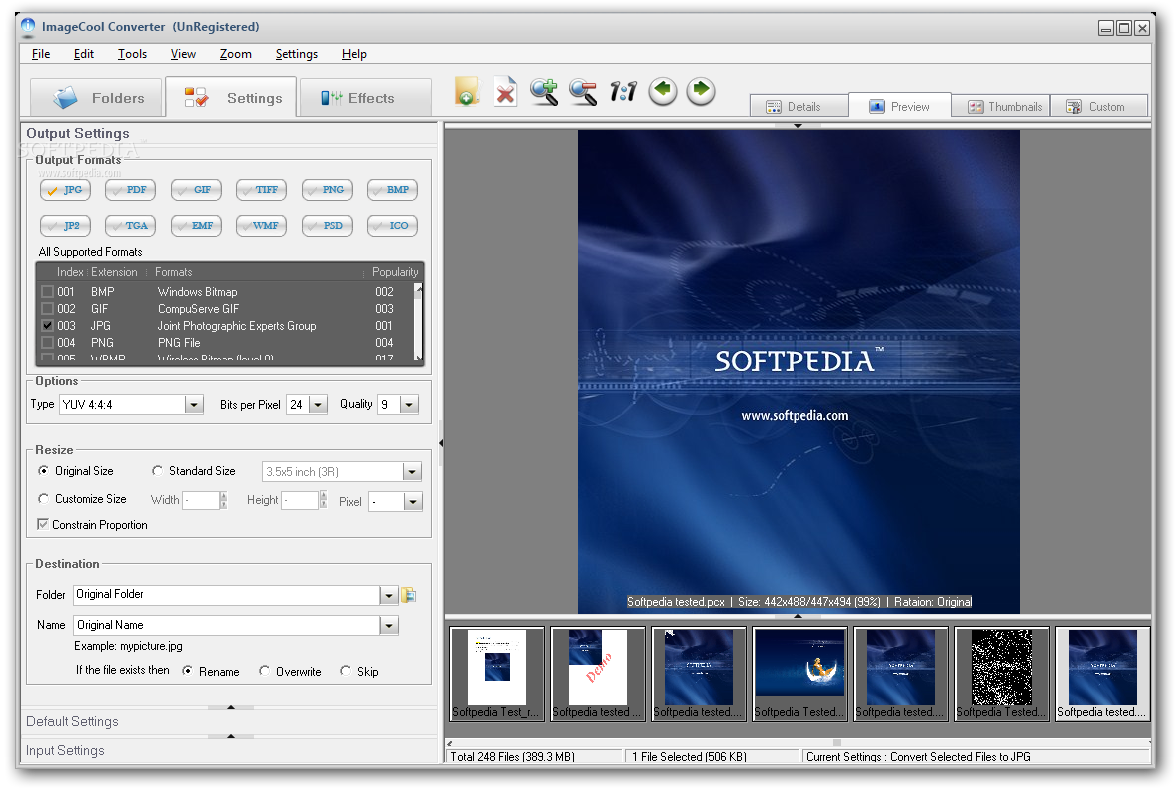Toggle WMF output format button
Viewport: 1176px width, 789px height.
click(261, 226)
